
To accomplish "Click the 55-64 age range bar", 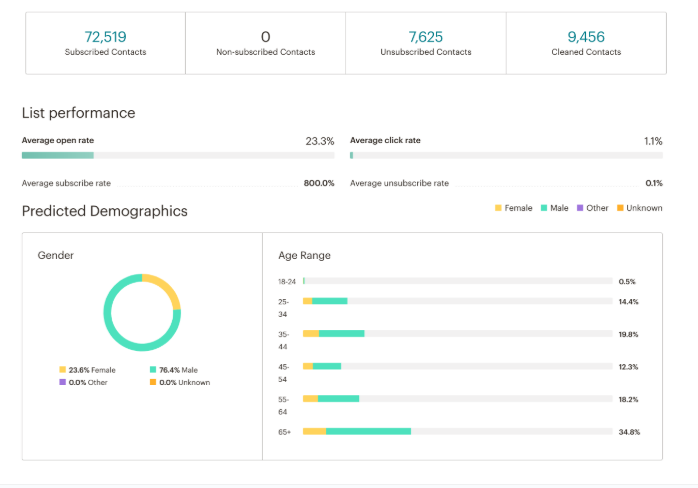I will pos(458,399).
